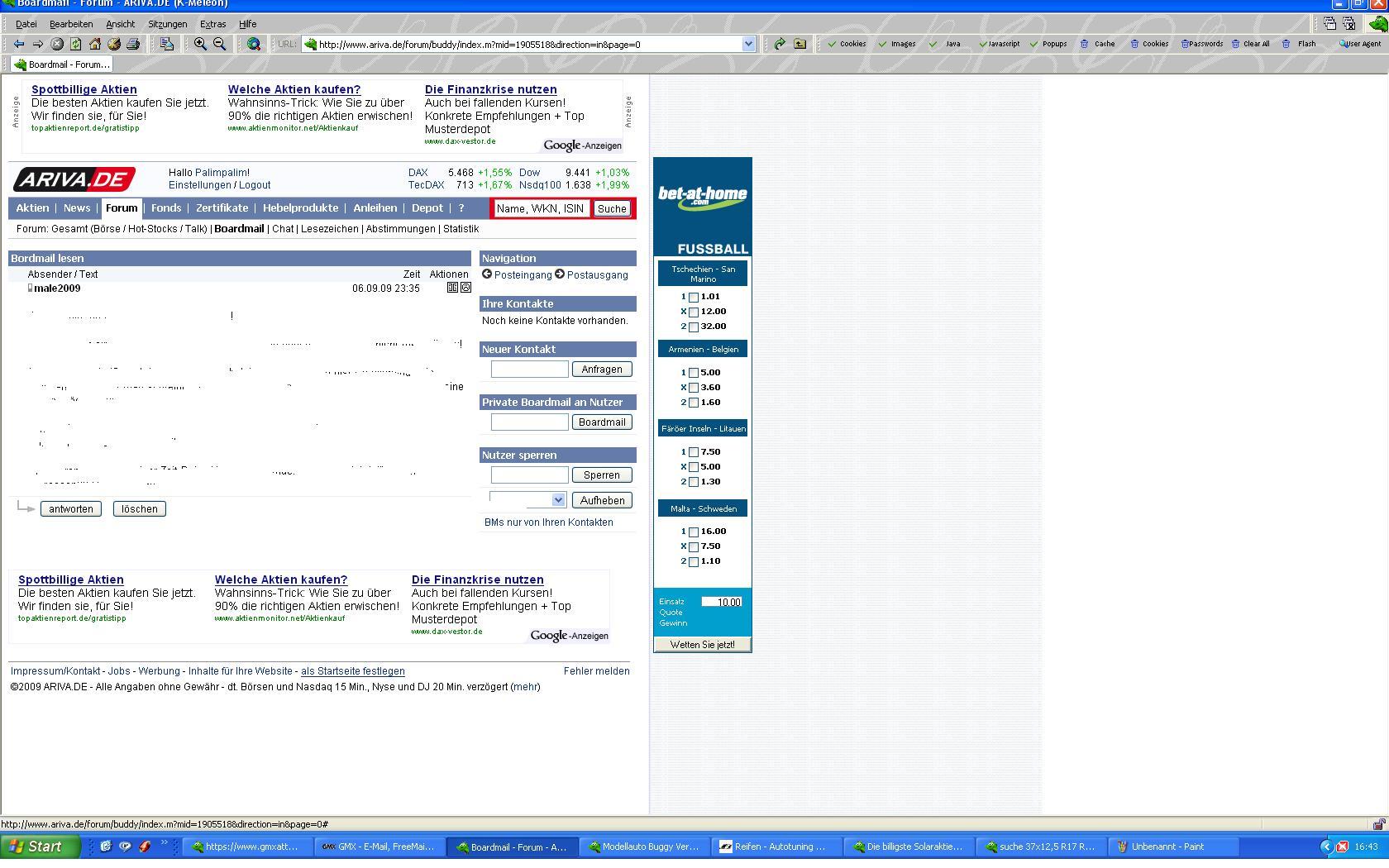Open the Extras menu
The height and width of the screenshot is (868, 1389).
pyautogui.click(x=212, y=24)
